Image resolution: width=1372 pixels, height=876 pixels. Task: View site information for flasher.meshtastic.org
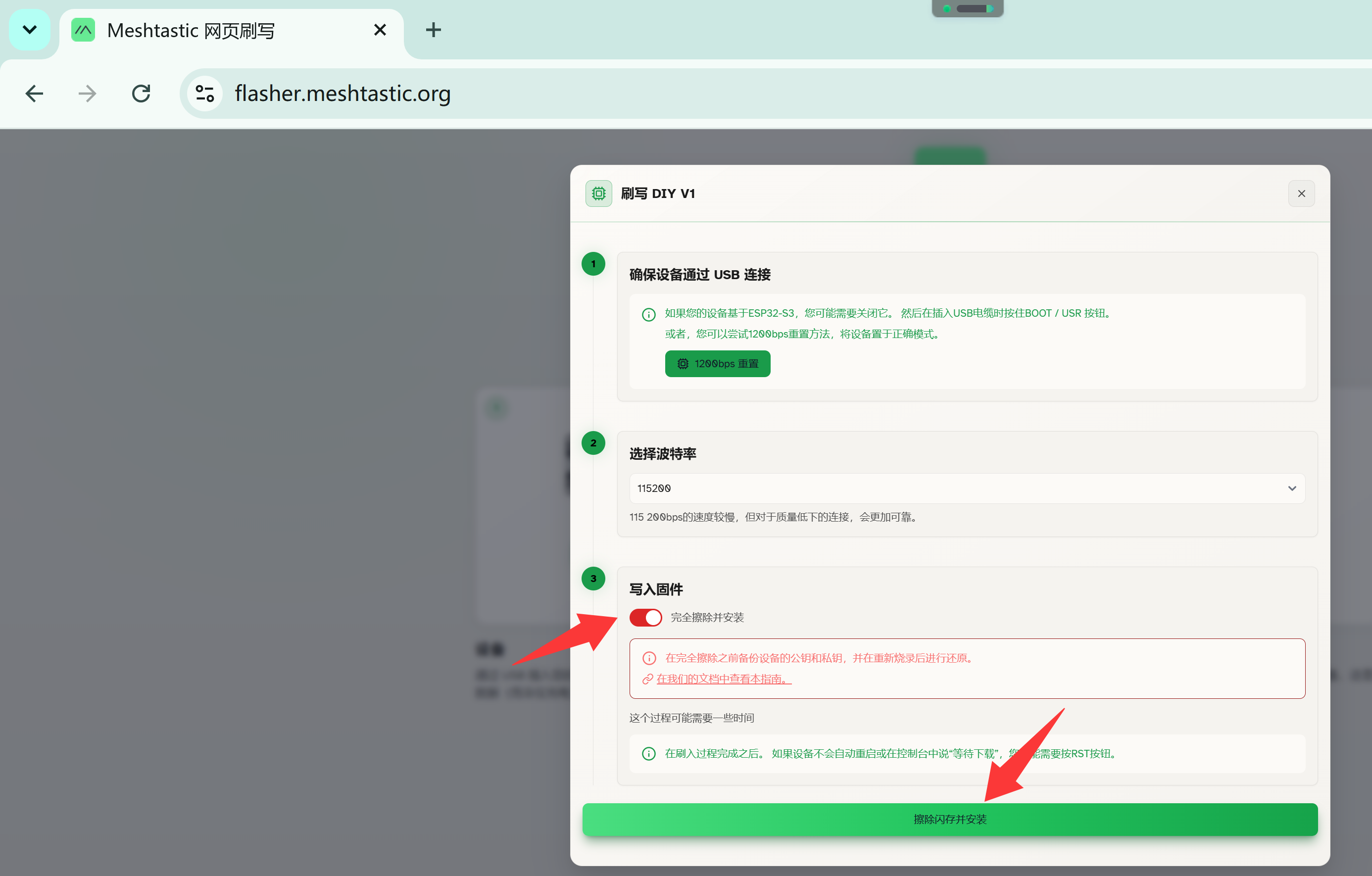(204, 94)
